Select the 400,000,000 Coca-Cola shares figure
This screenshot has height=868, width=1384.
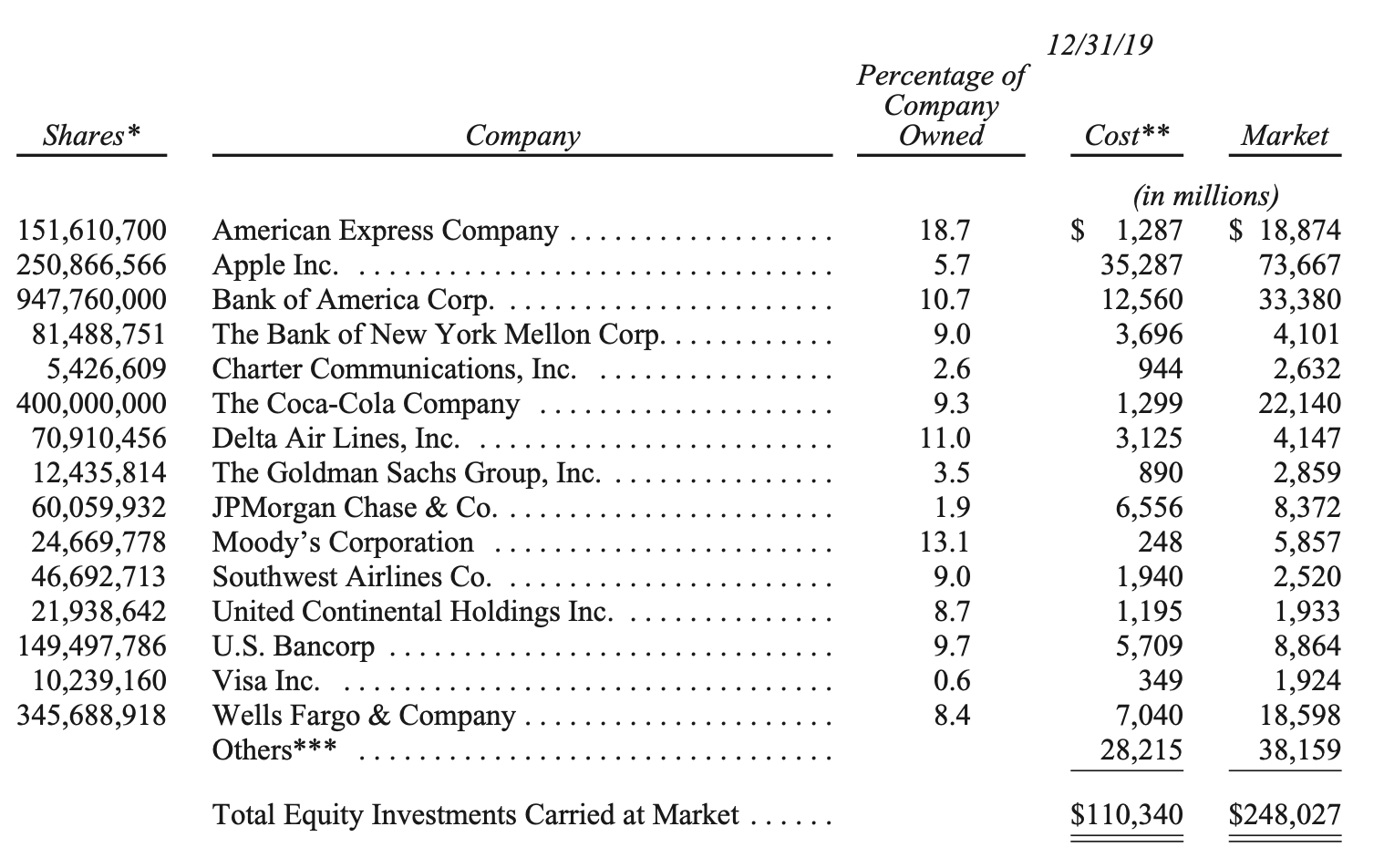(92, 403)
